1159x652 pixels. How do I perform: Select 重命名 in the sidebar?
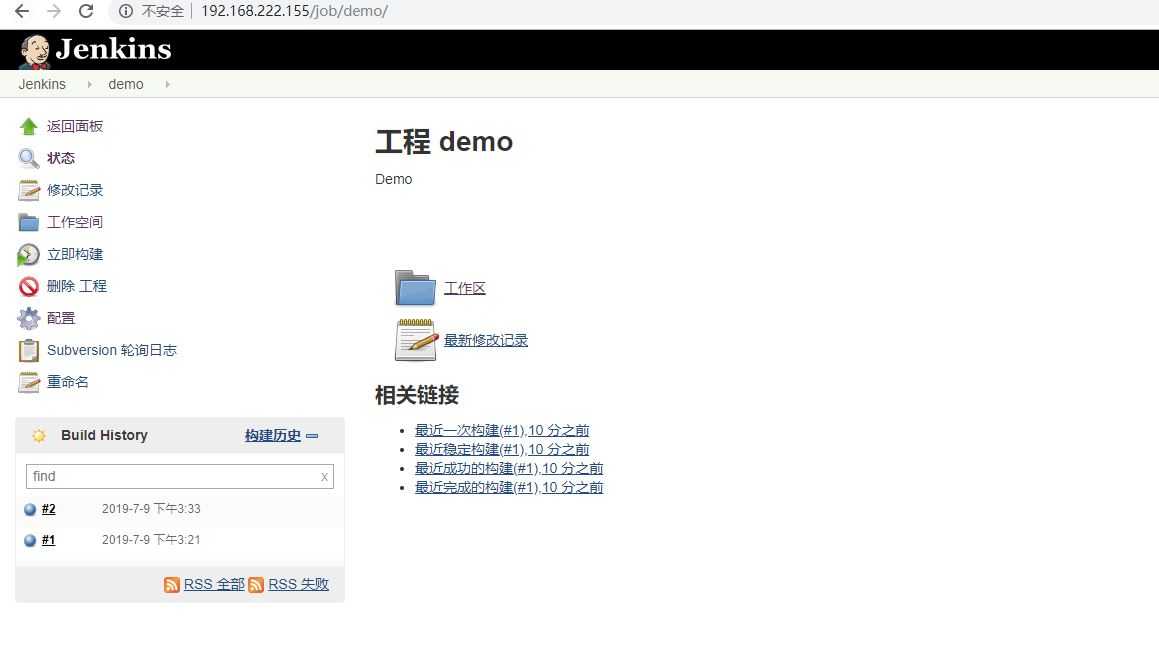67,382
